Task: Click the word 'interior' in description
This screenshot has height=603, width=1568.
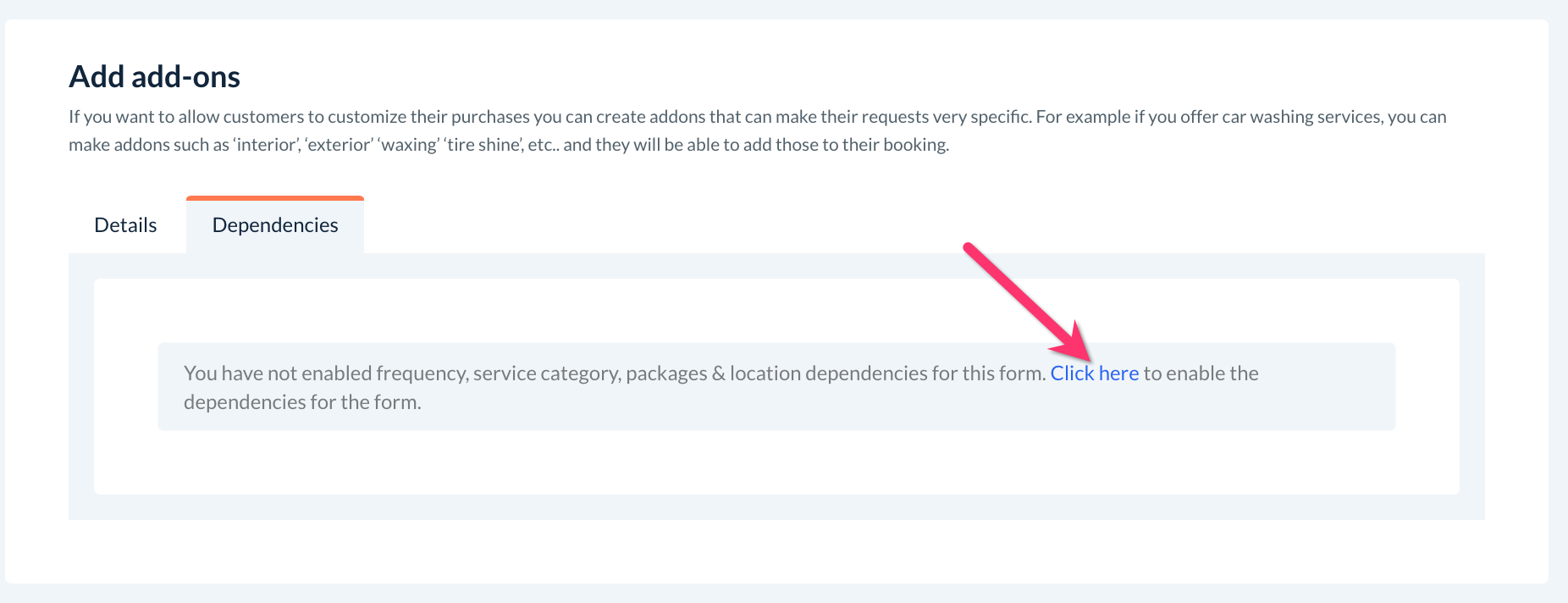Action: [265, 145]
